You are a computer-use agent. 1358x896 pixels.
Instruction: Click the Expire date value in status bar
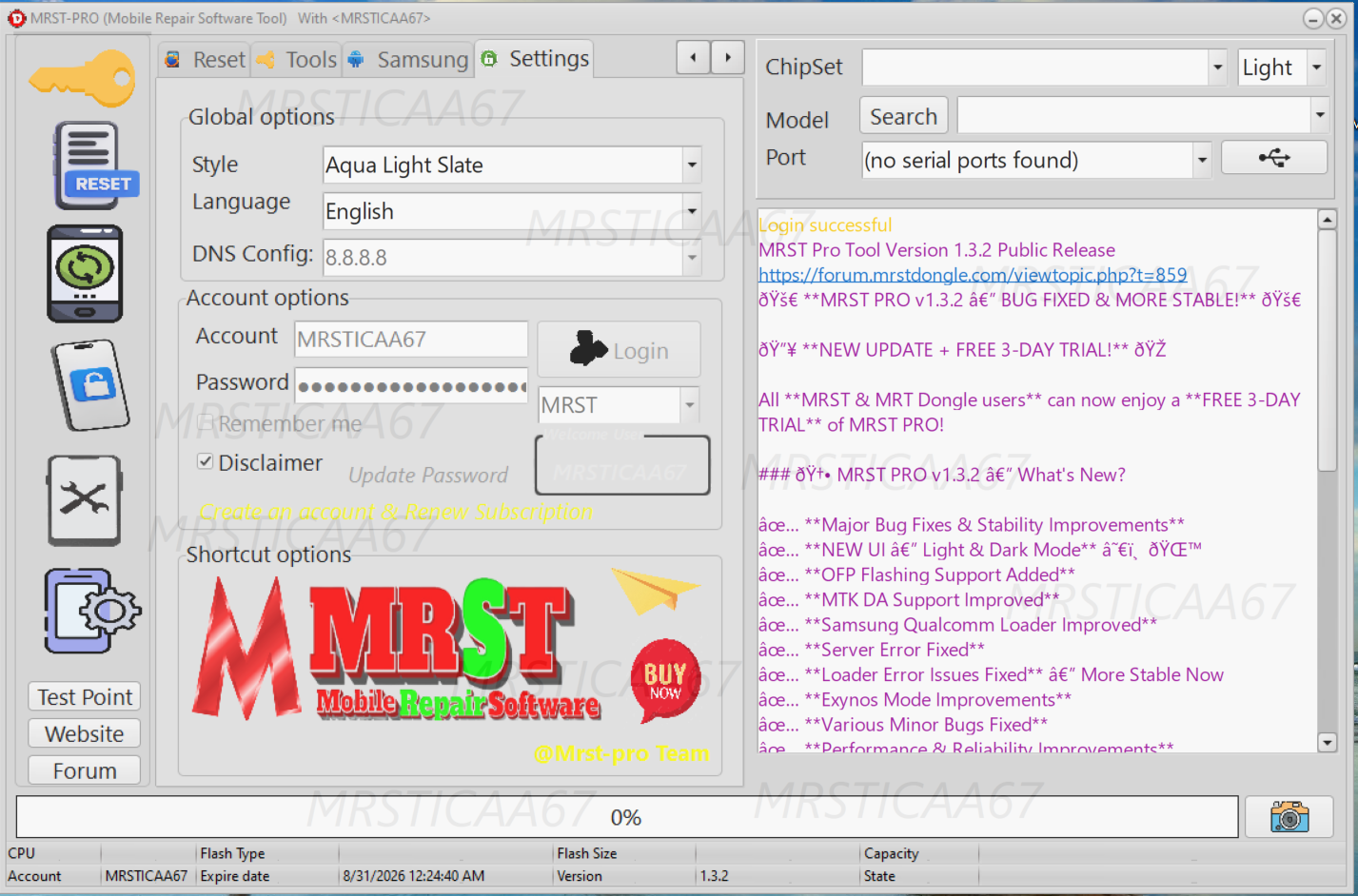click(414, 876)
